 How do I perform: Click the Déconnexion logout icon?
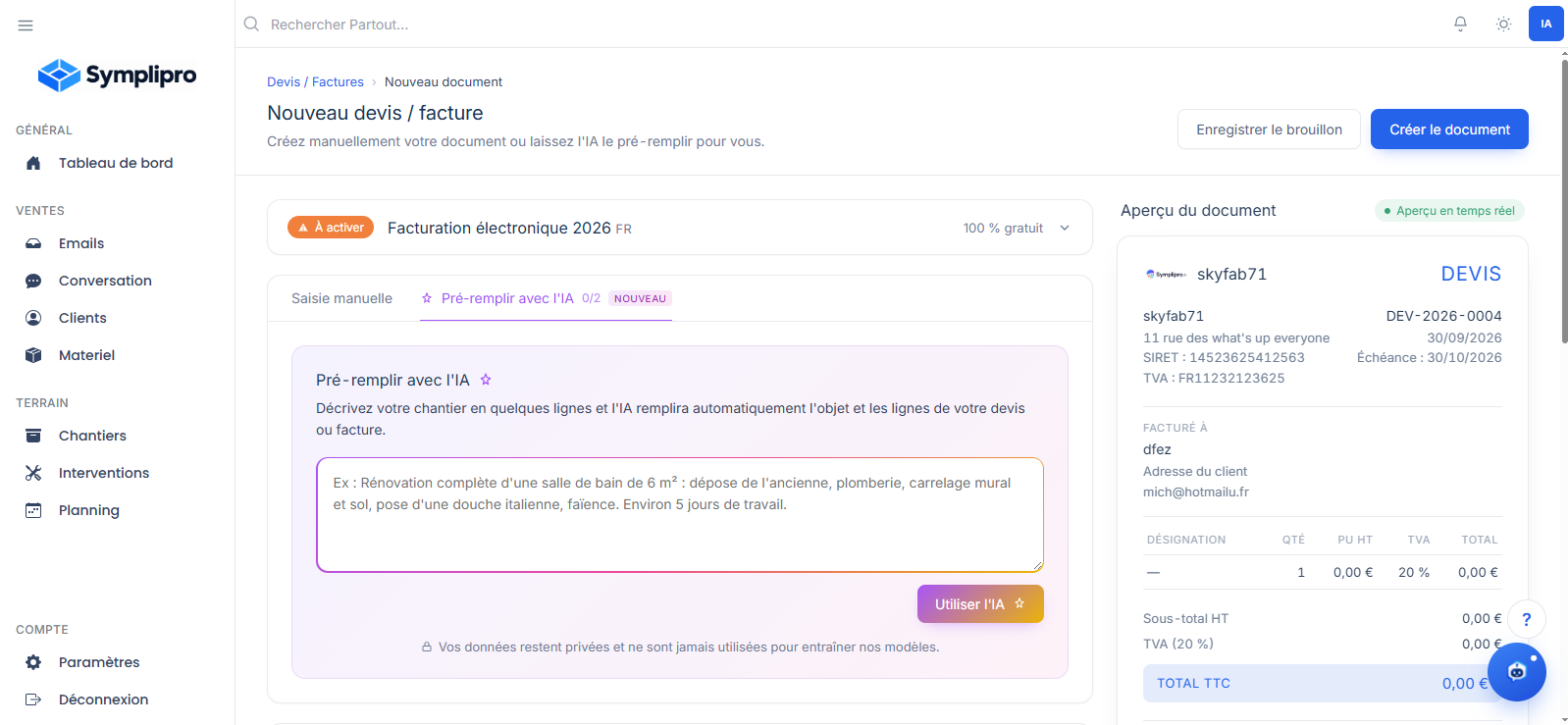33,699
